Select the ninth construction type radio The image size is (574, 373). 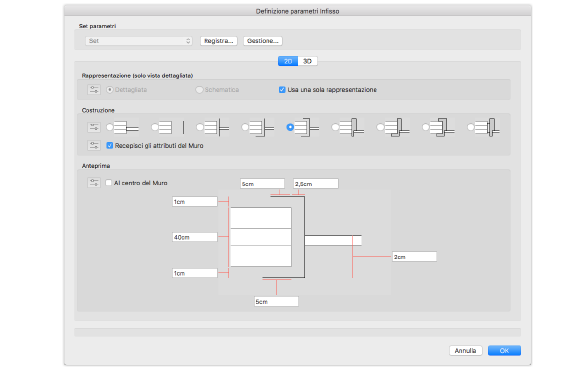(471, 127)
